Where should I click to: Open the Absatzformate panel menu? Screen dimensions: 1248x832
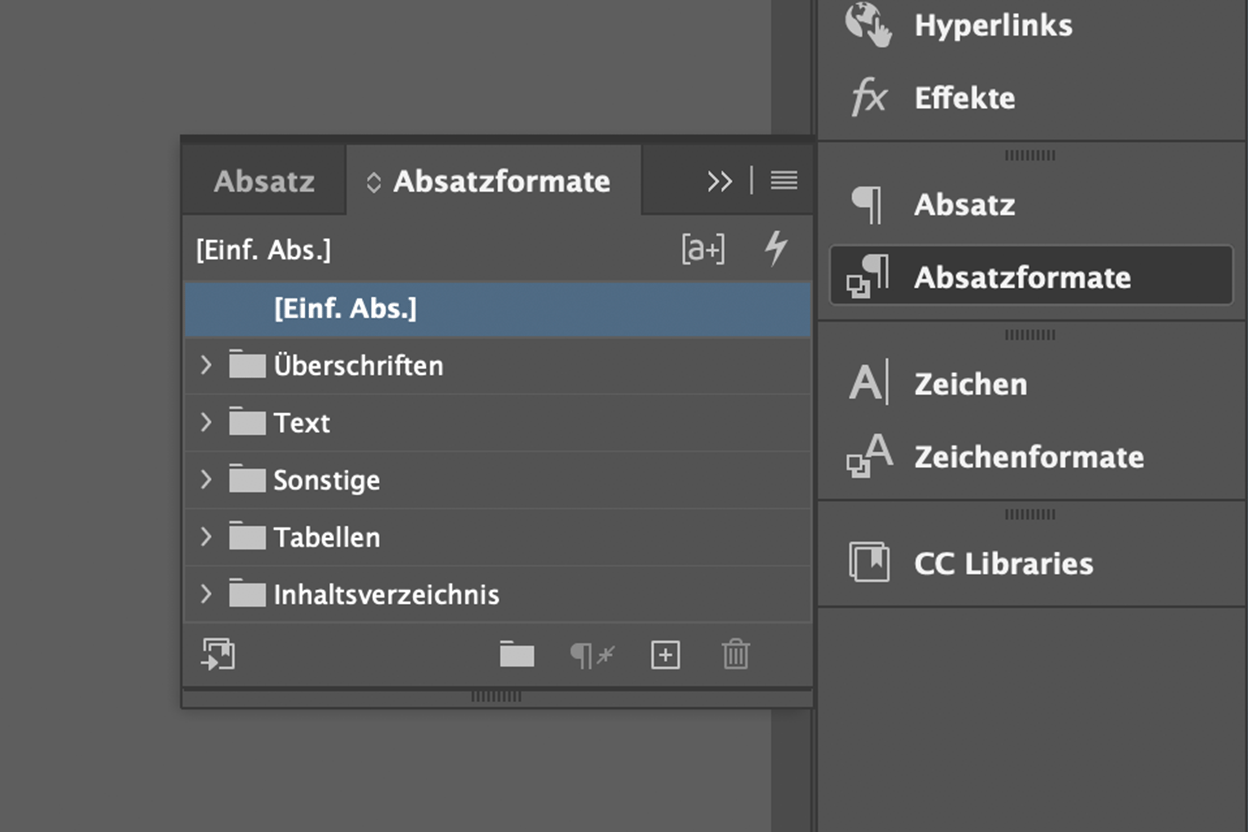pos(784,181)
